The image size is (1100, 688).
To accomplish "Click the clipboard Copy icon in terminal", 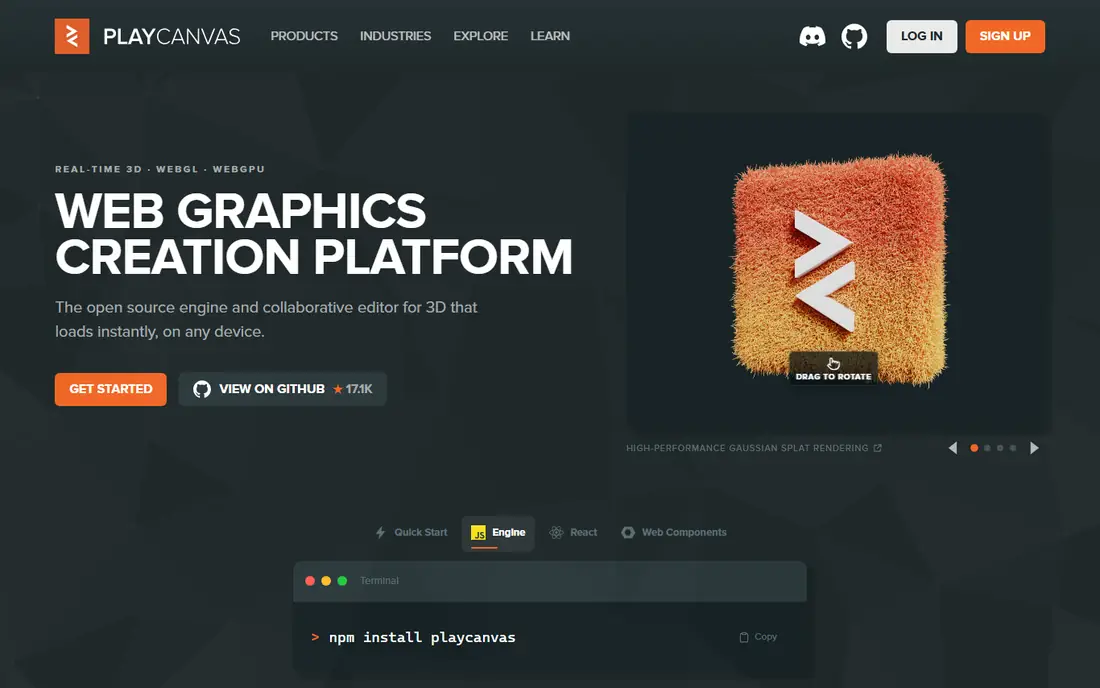I will click(x=744, y=637).
